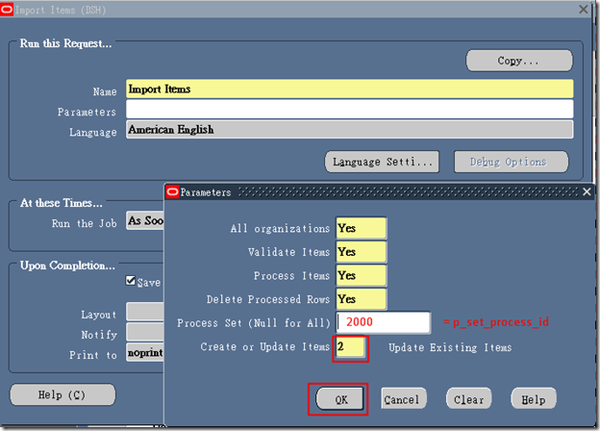Click the Process Items field

361,276
